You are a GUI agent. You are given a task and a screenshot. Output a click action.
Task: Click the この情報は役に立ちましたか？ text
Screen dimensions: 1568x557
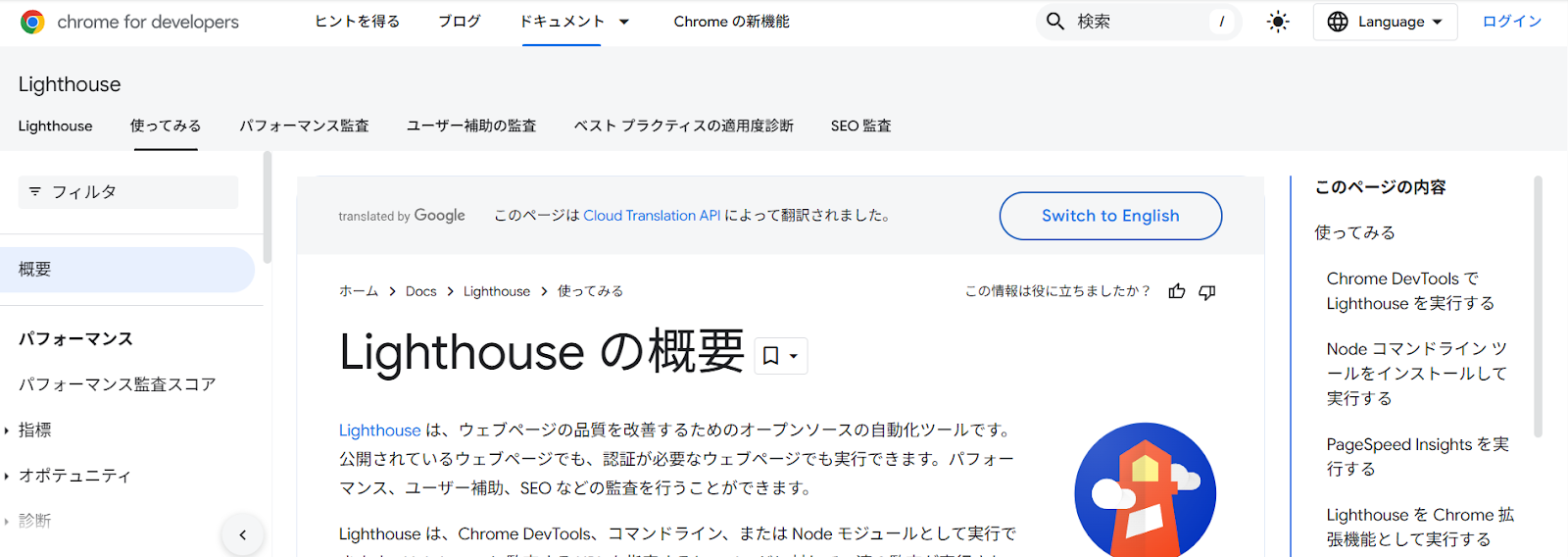click(x=1057, y=291)
